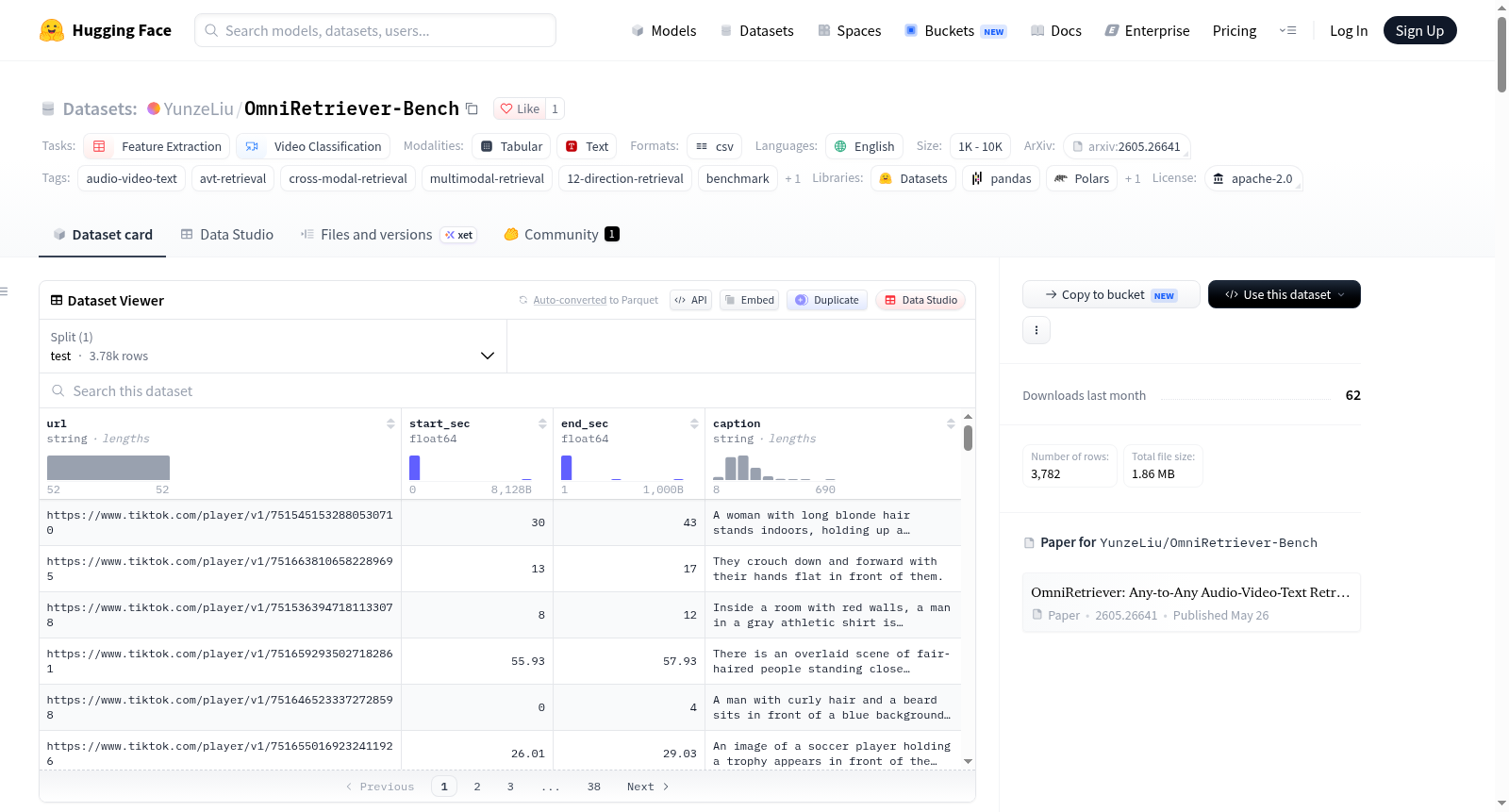The width and height of the screenshot is (1509, 812).
Task: Click the url lengths histogram bar
Action: tap(108, 468)
